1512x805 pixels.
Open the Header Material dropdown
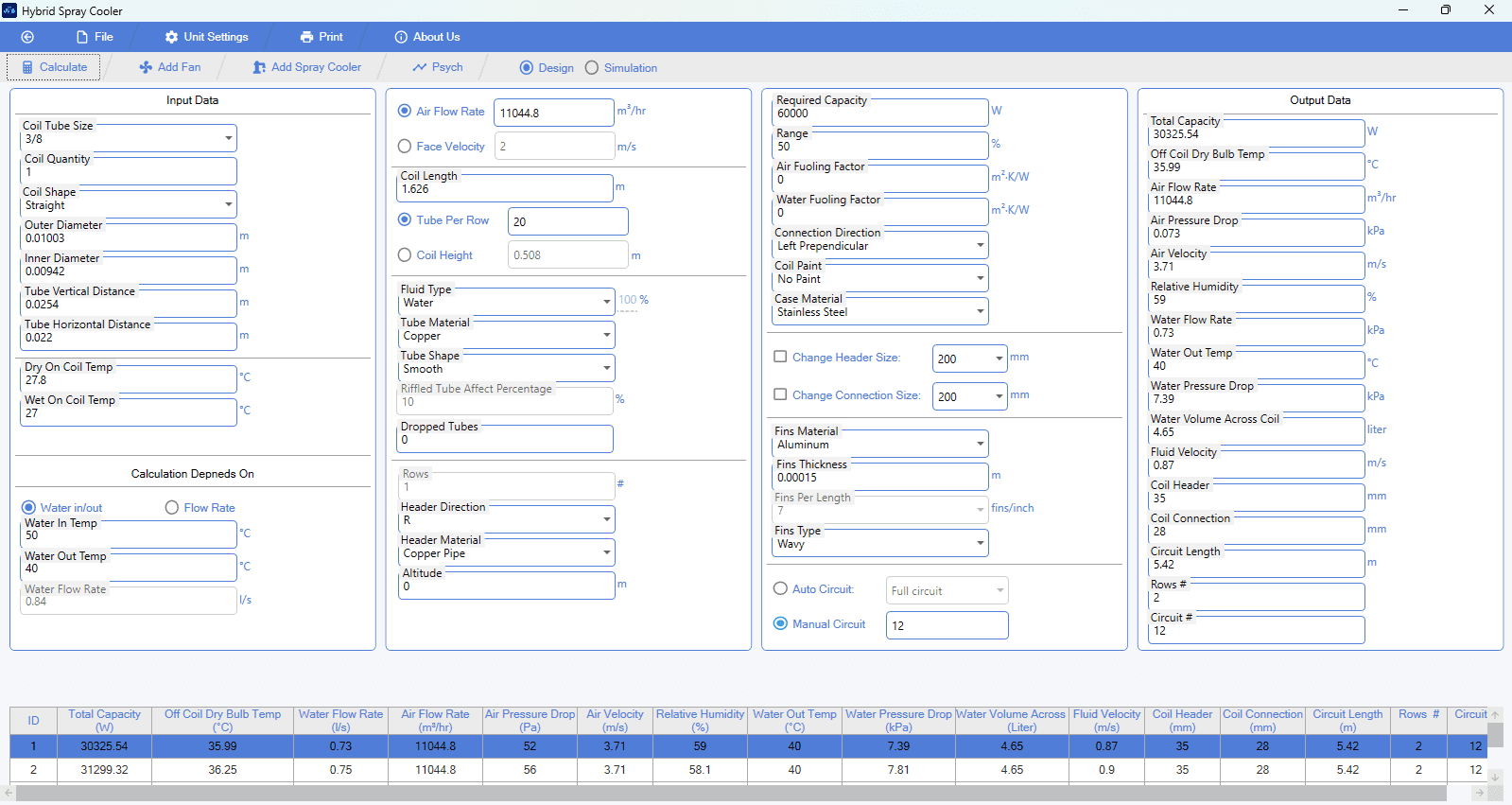(x=506, y=552)
